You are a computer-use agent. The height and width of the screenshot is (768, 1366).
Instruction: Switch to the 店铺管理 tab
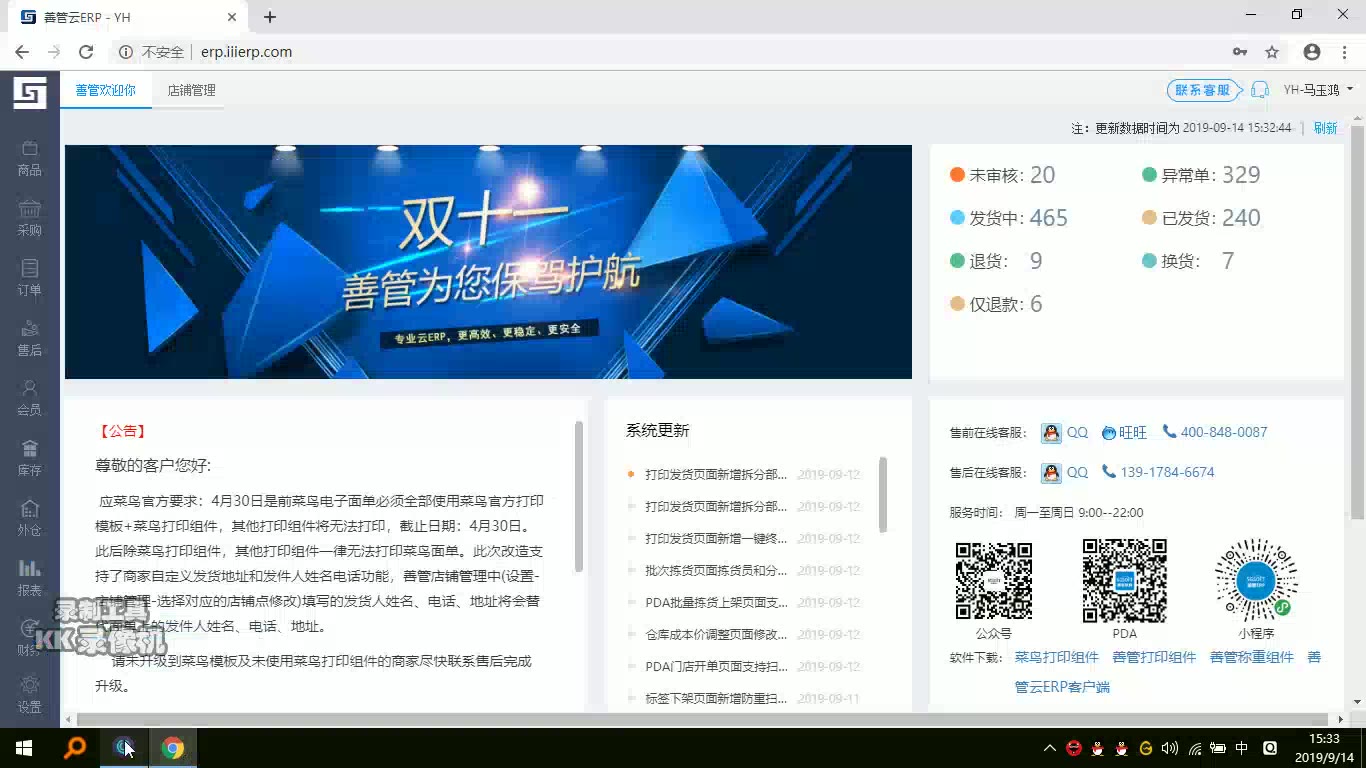(190, 89)
